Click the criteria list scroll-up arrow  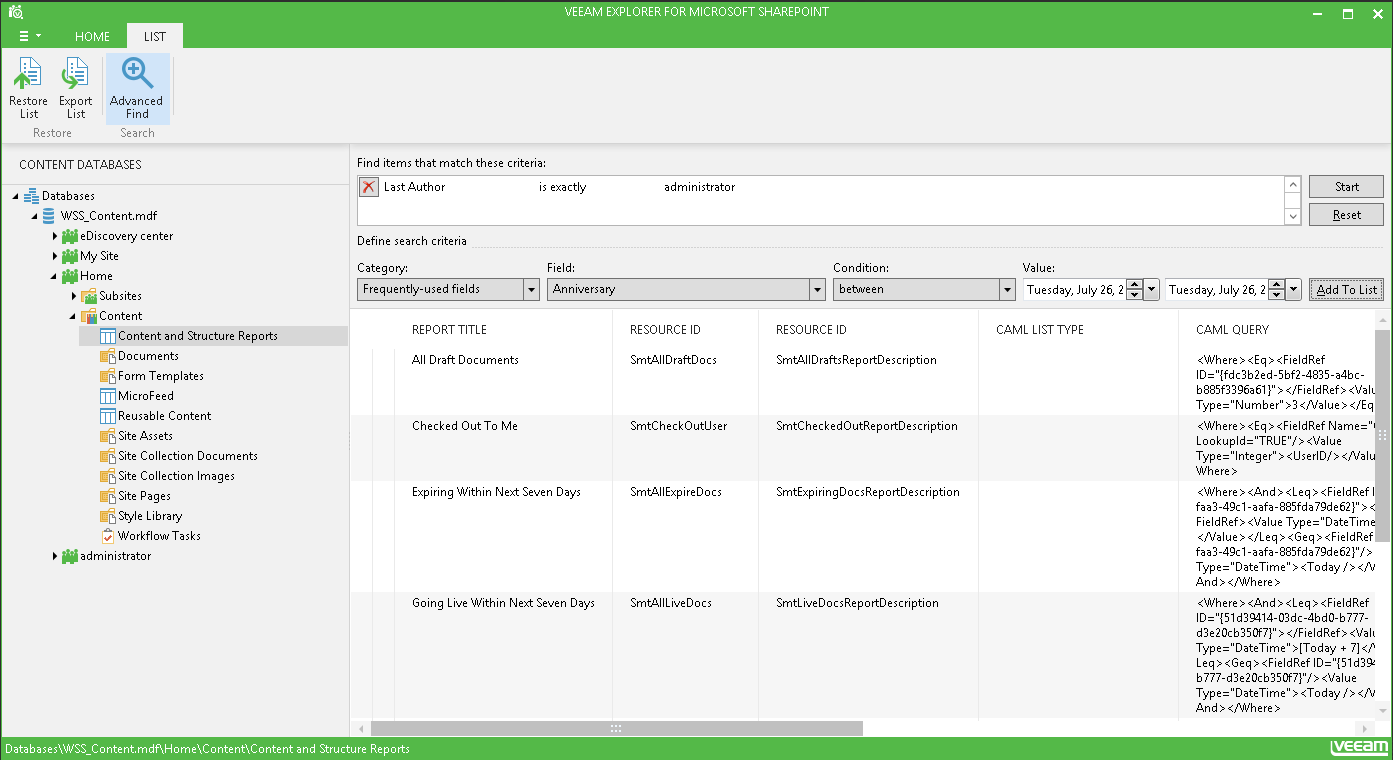pos(1292,186)
